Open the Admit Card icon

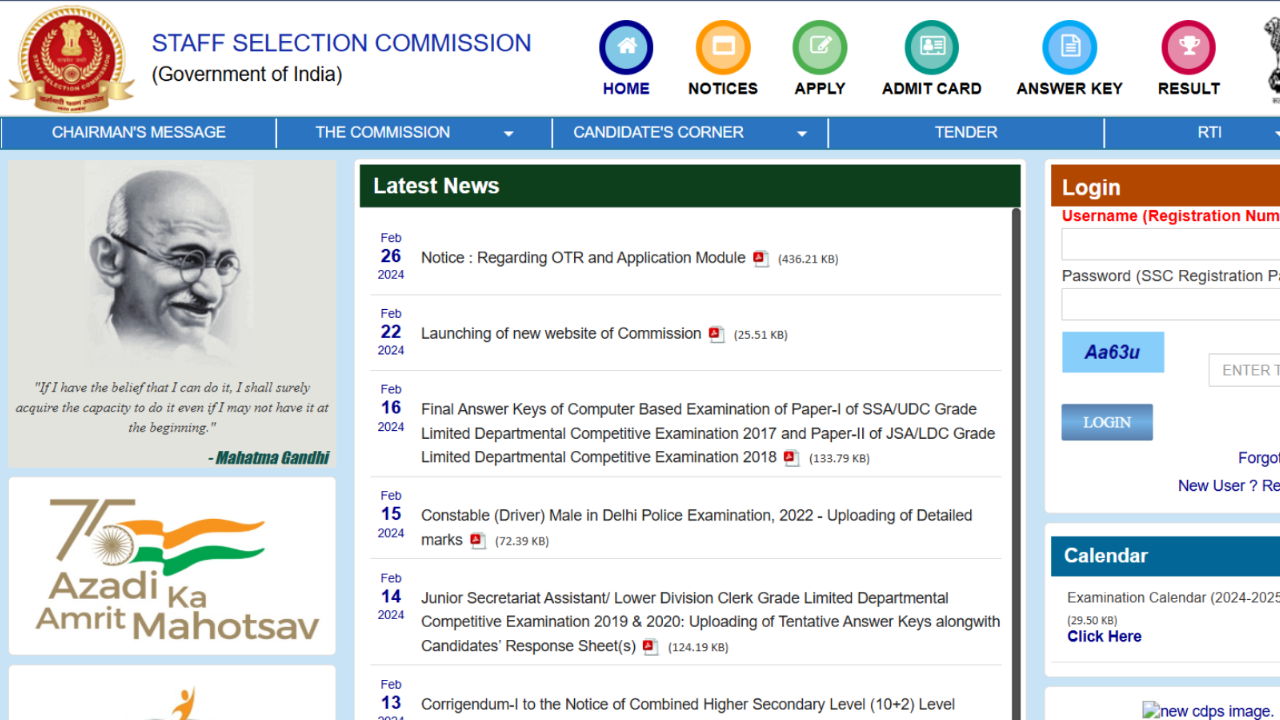(932, 47)
